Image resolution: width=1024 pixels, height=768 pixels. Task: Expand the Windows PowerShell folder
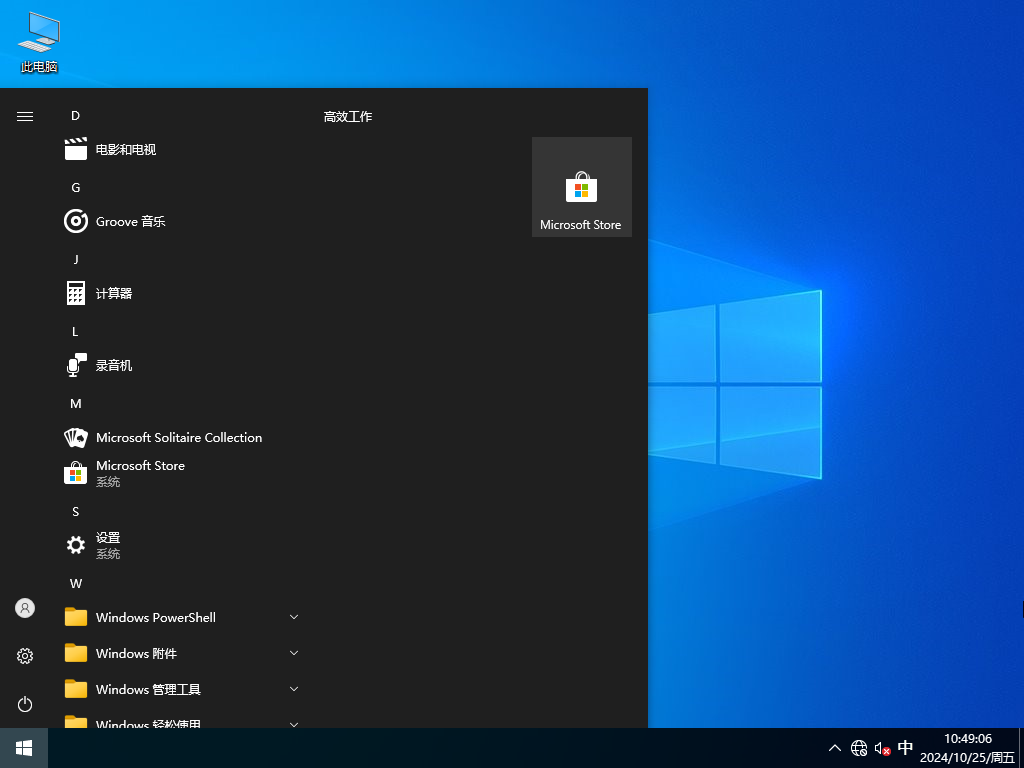click(x=156, y=617)
